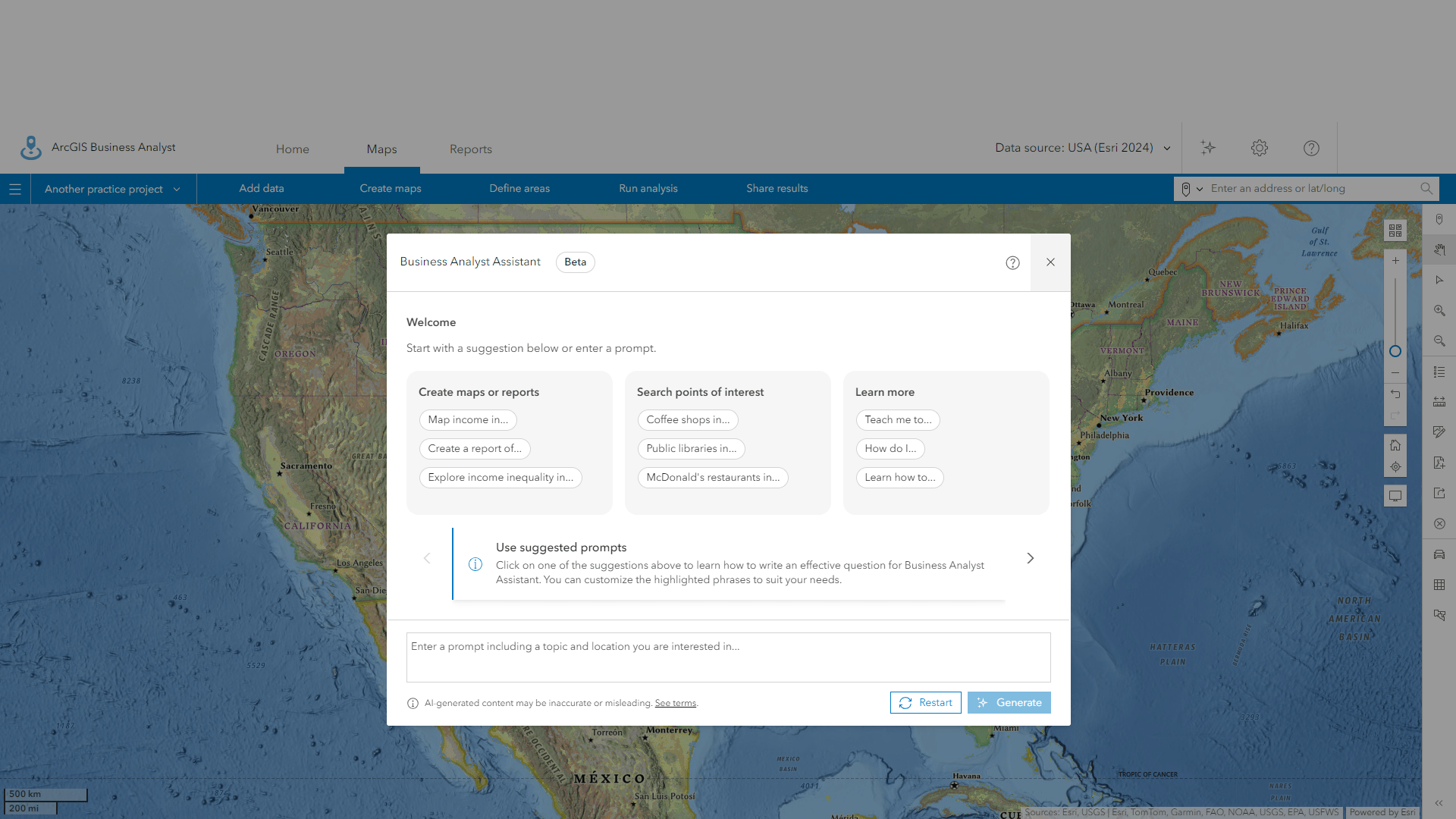Viewport: 1456px width, 819px height.
Task: Switch to the Reports tab
Action: [x=470, y=149]
